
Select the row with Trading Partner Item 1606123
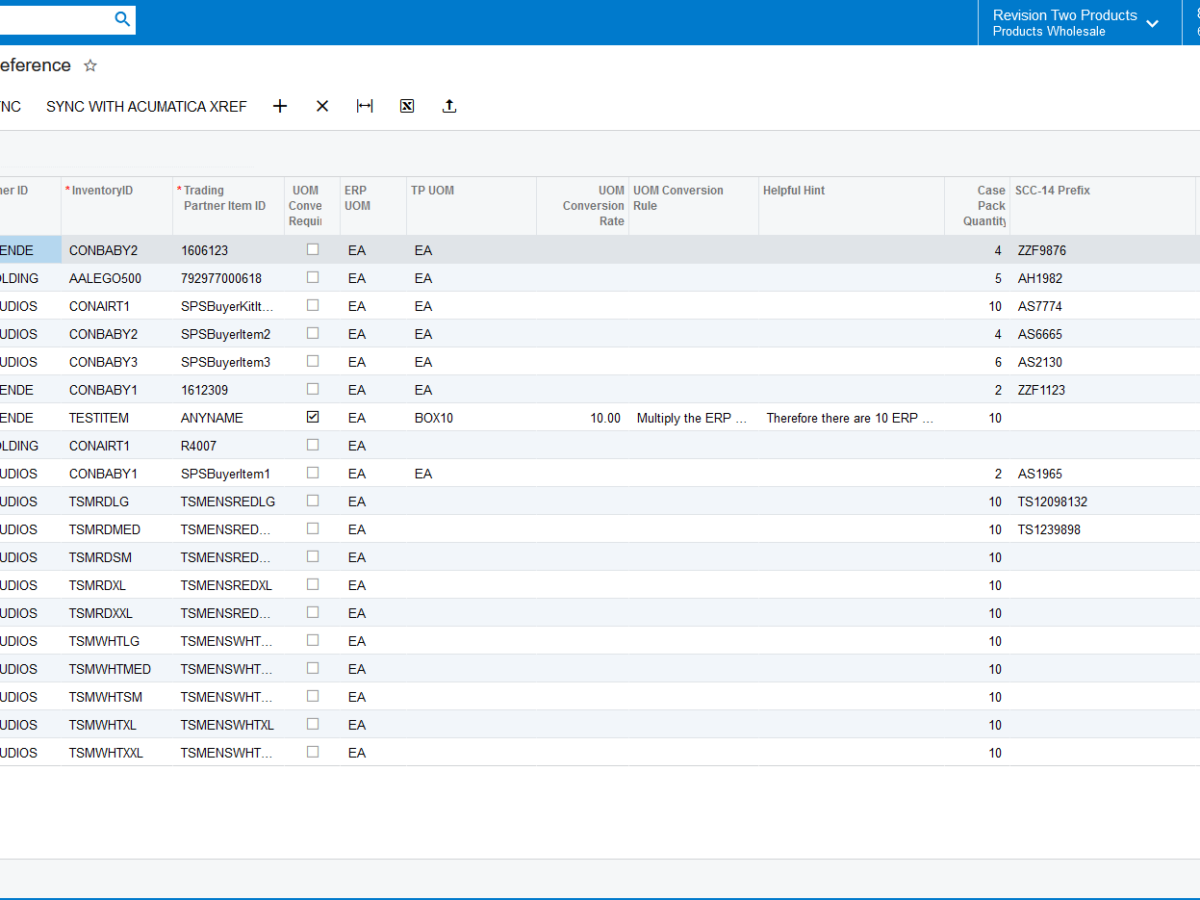205,250
